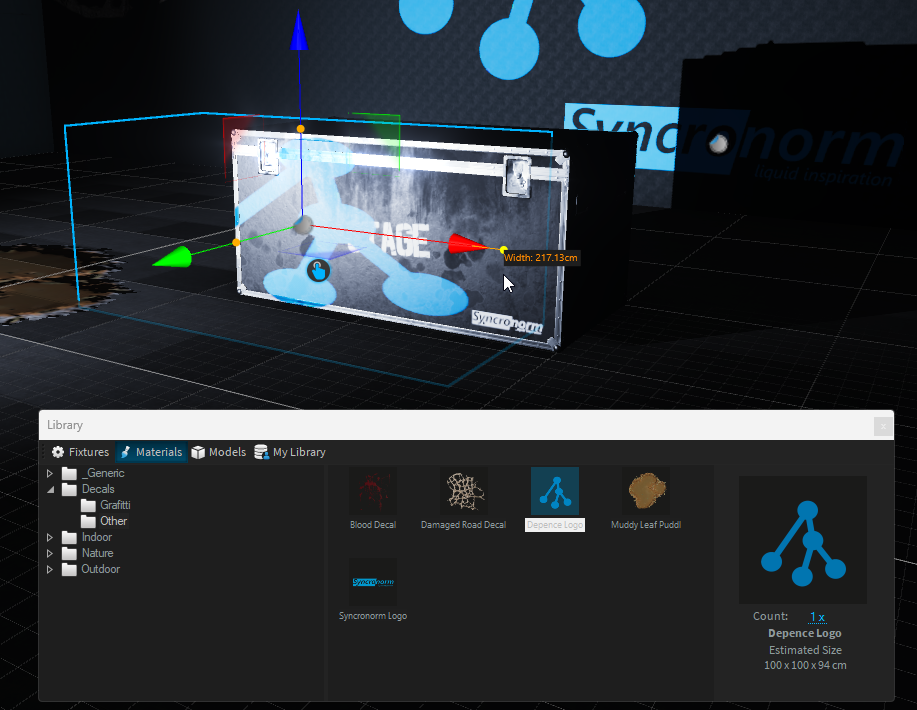Open the Models tab
This screenshot has width=917, height=710.
[219, 452]
